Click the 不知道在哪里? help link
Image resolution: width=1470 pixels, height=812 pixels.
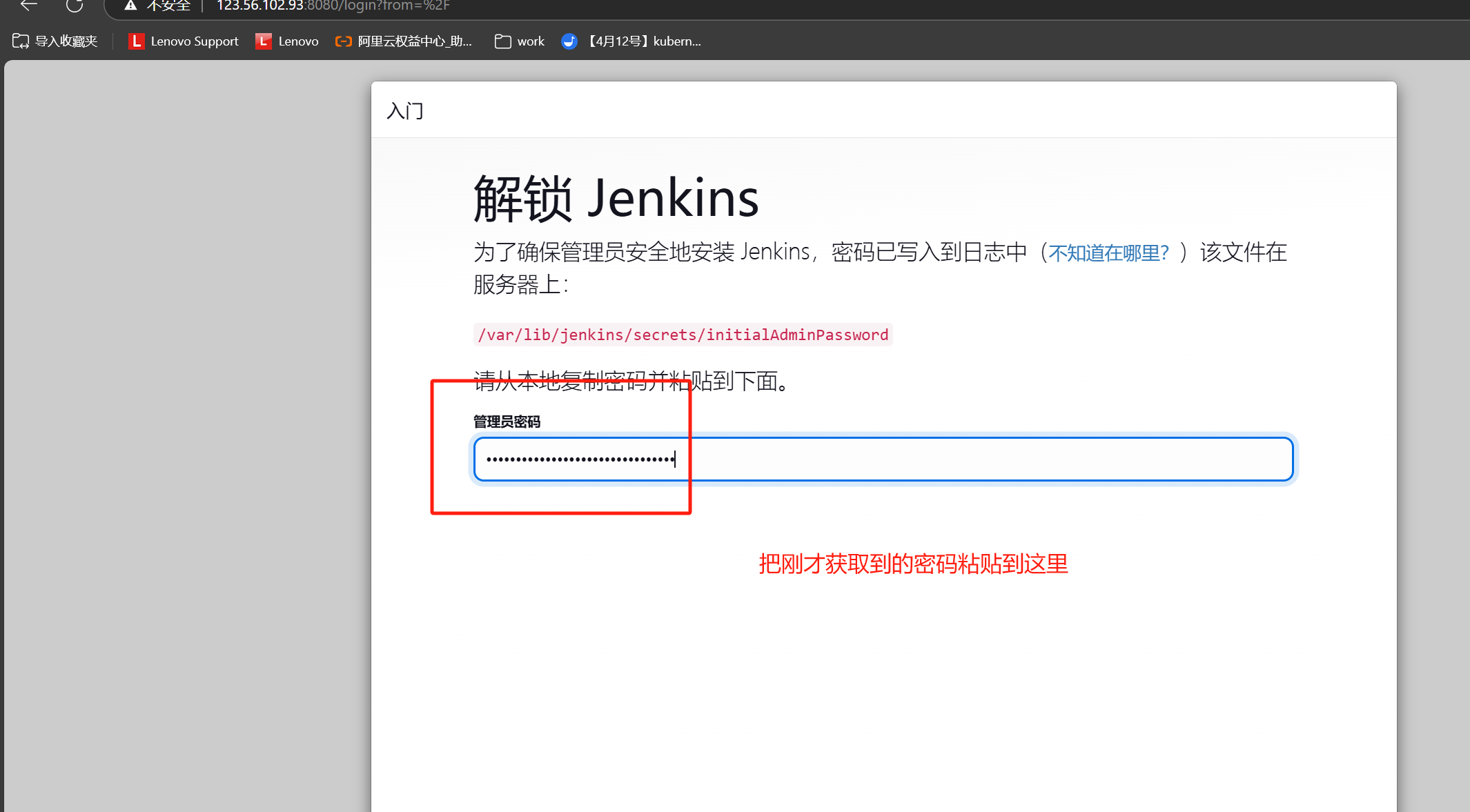pos(1108,253)
